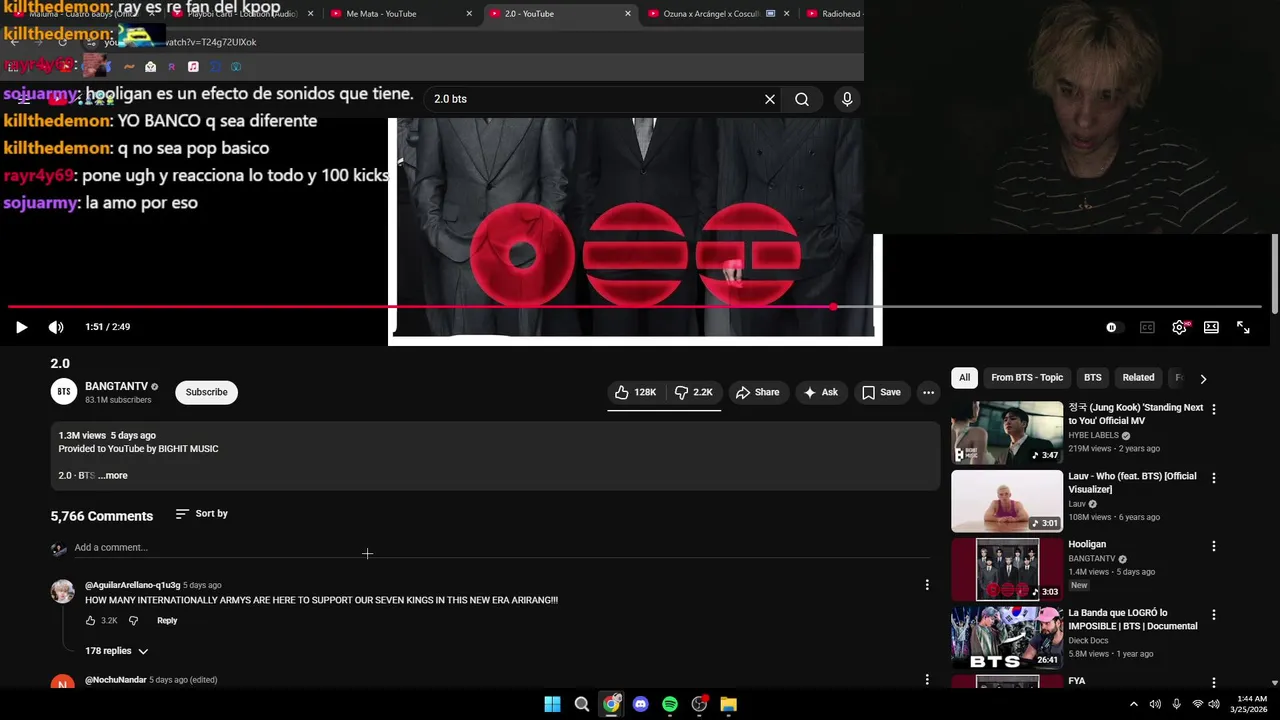Open options for 'Standing Next to You' video
This screenshot has width=1280, height=720.
[x=1214, y=410]
